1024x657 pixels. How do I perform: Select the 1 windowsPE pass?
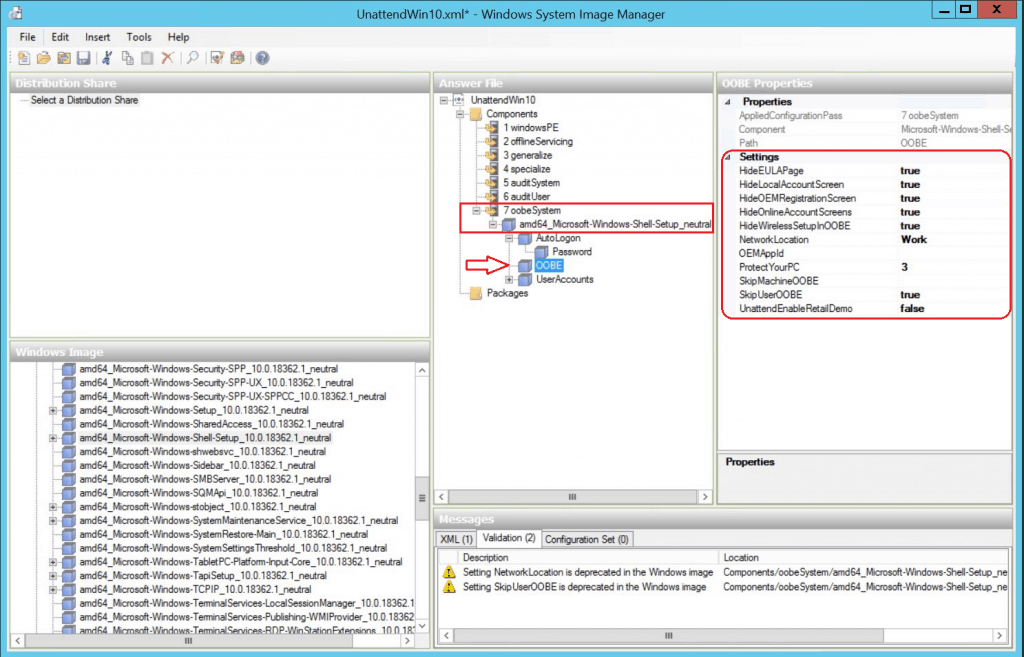click(530, 127)
